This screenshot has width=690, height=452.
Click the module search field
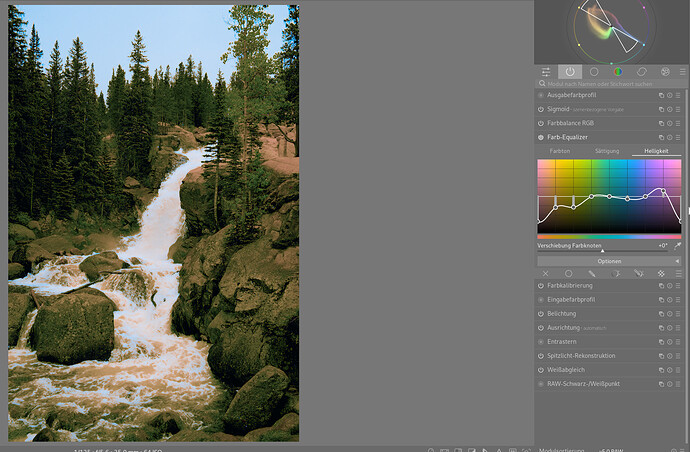coord(610,84)
